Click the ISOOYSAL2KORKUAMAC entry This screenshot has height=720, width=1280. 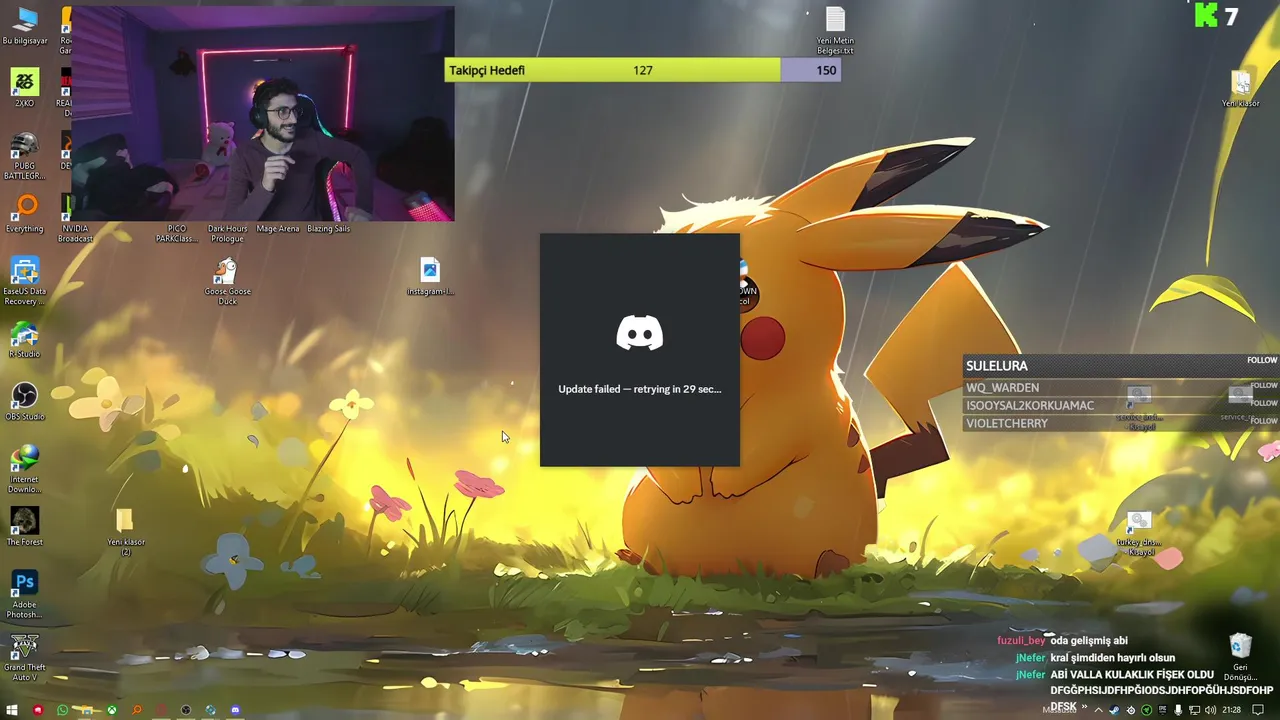tap(1030, 406)
